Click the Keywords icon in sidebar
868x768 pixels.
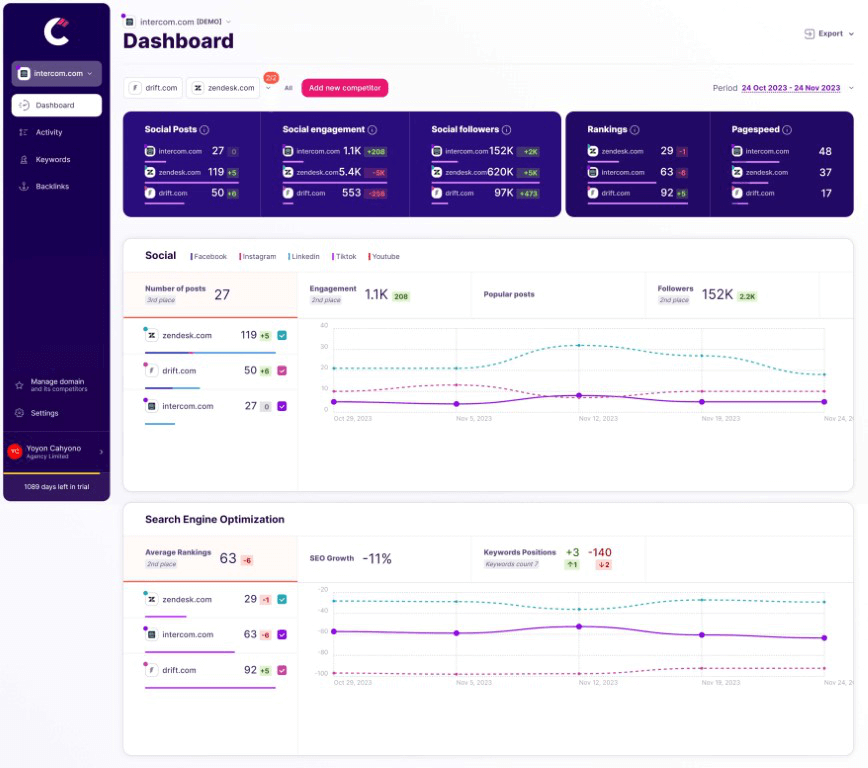click(23, 159)
